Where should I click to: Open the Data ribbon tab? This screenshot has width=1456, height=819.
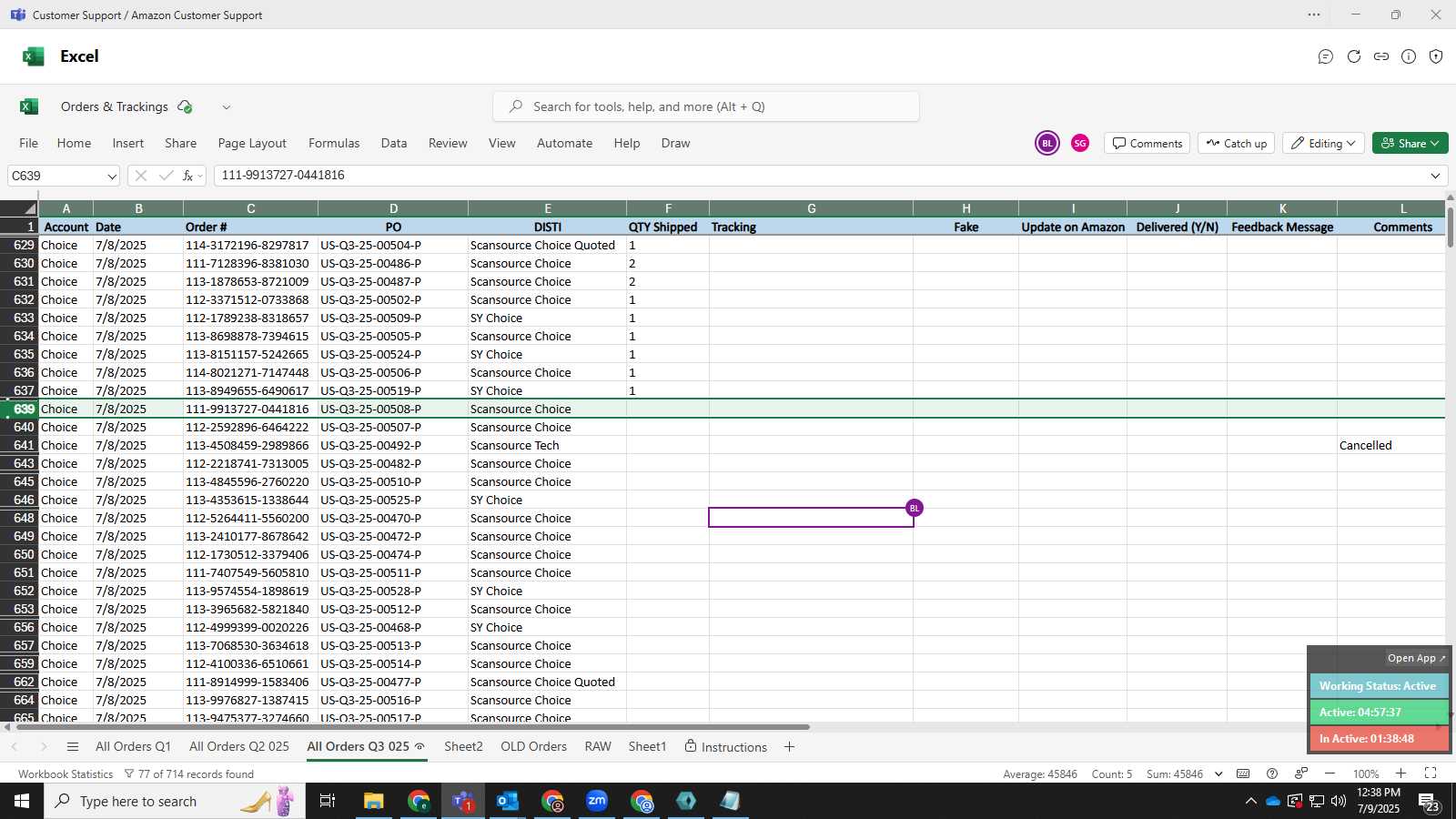pos(394,143)
